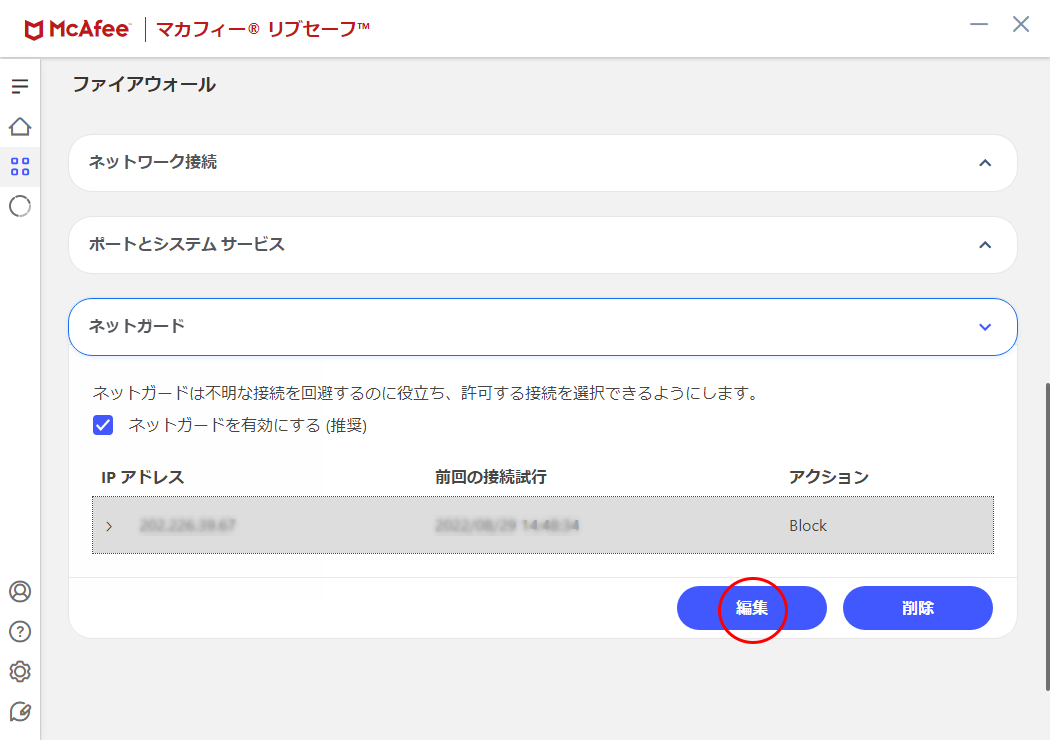Select the Block action cell in row
1050x740 pixels.
click(x=808, y=526)
